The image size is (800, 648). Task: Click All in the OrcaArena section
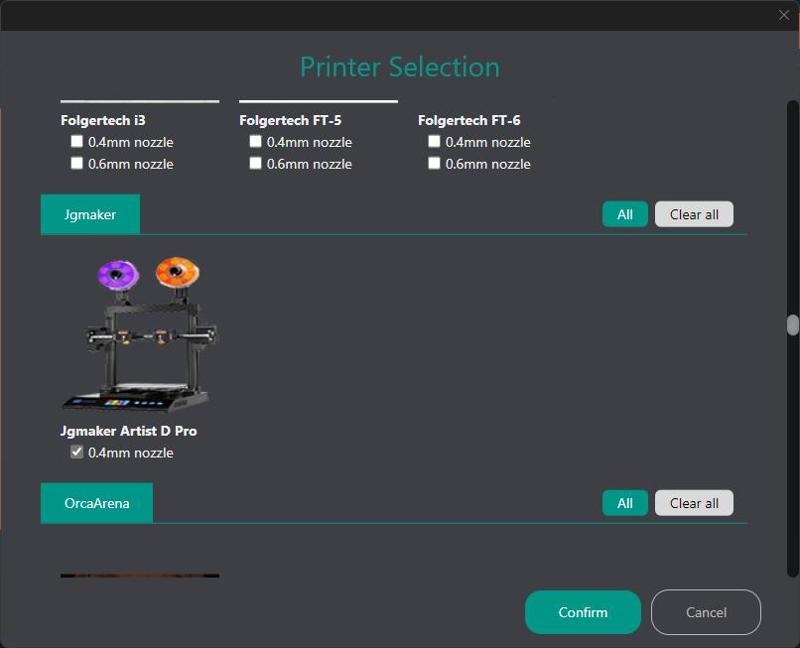point(624,503)
